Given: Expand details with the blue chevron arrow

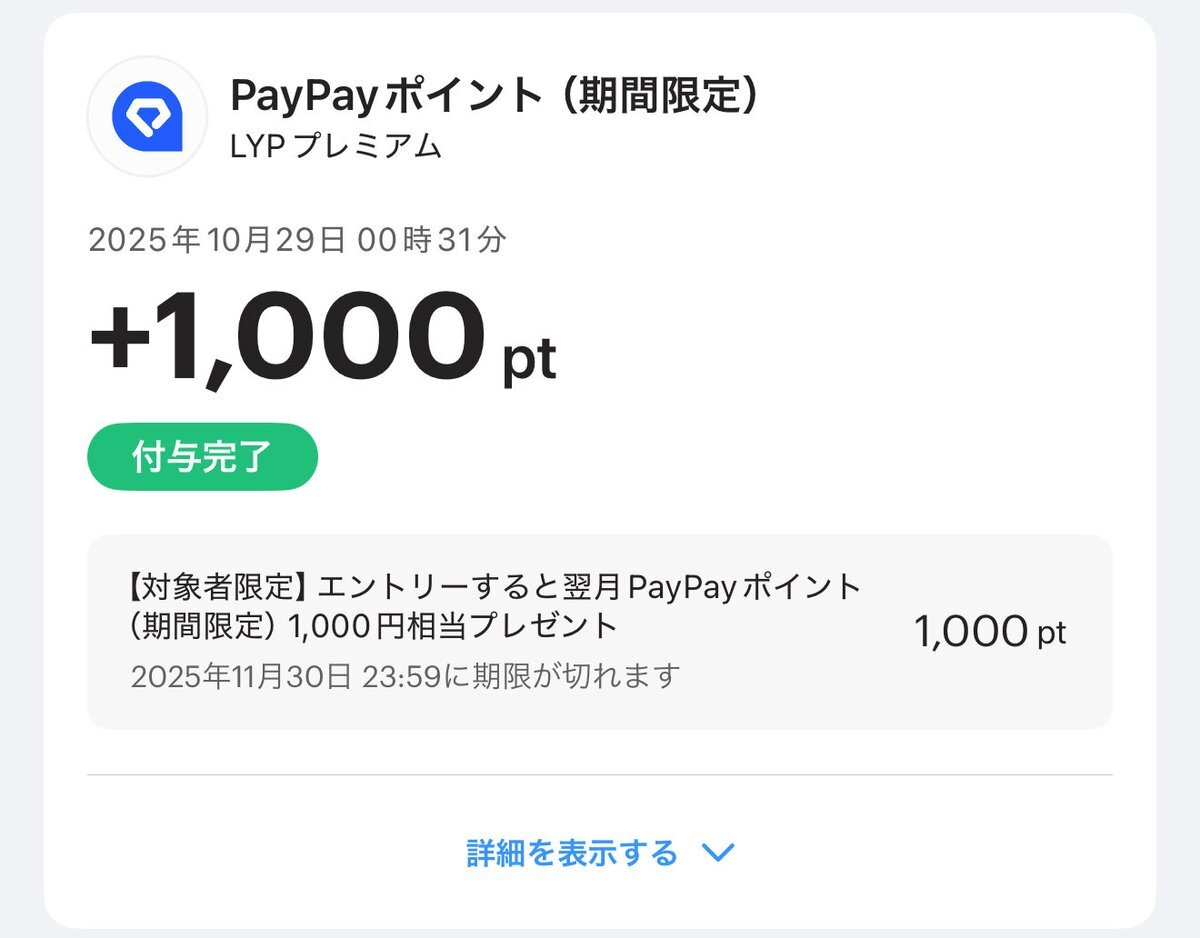Looking at the screenshot, I should 718,853.
